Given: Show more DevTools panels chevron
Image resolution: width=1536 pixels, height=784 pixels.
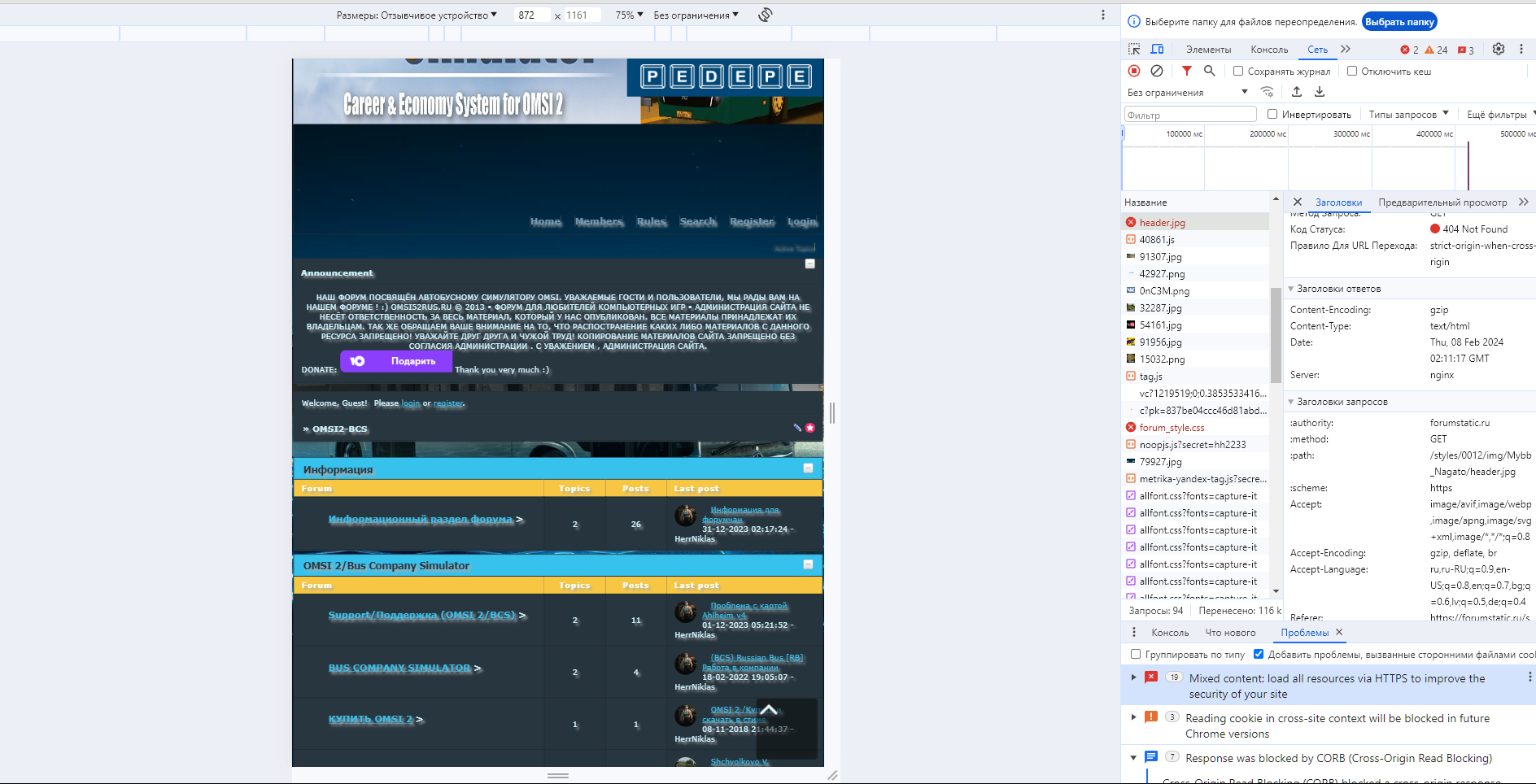Looking at the screenshot, I should pos(1346,49).
